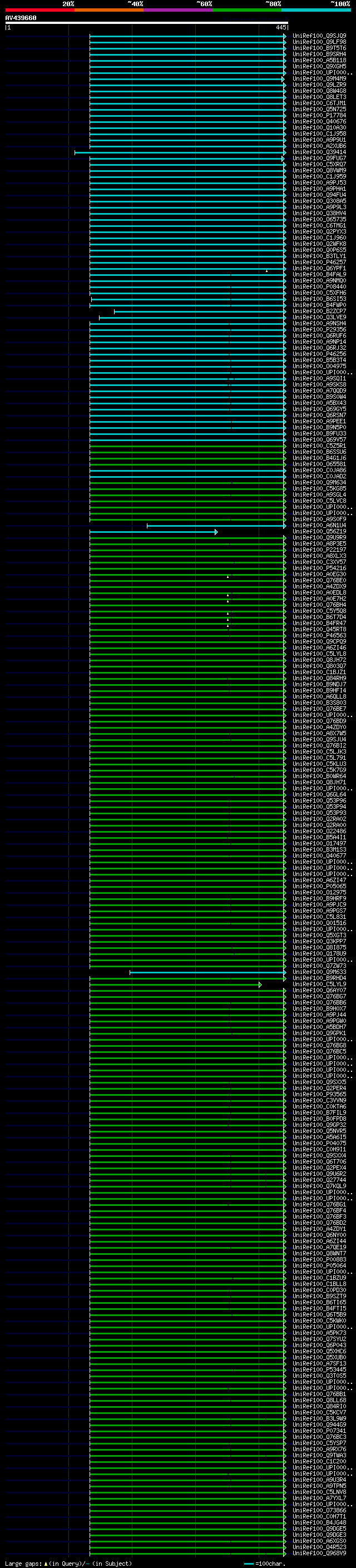Open hit UniRef100_Q9SJQ9

click(319, 36)
